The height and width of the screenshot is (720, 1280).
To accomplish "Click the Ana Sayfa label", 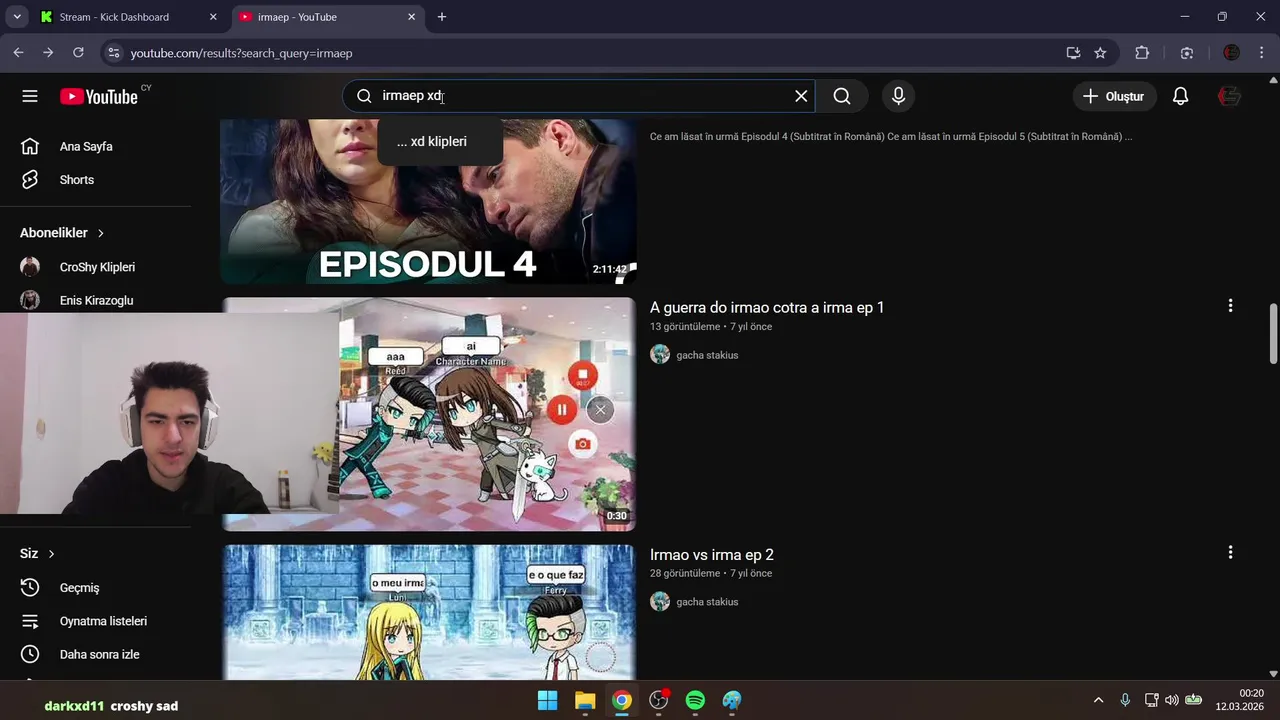I will [x=86, y=147].
